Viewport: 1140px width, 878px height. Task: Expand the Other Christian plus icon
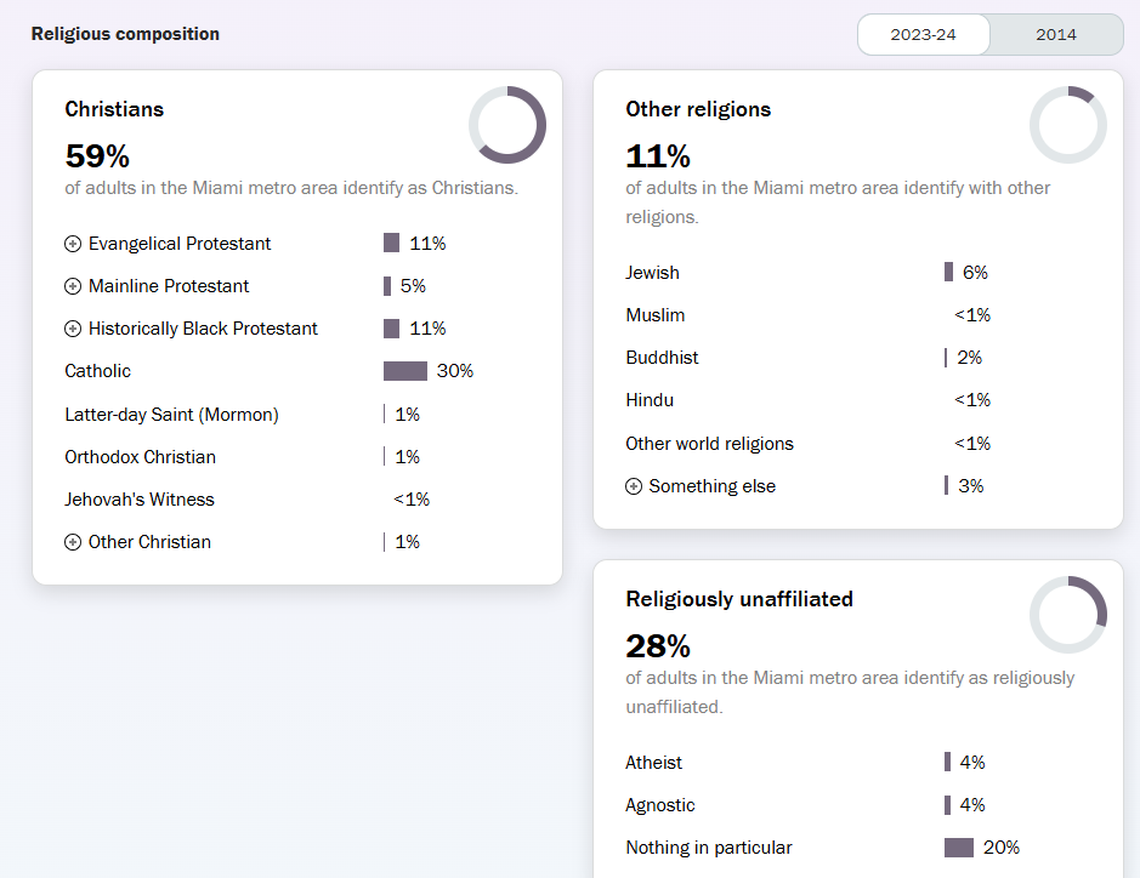point(73,543)
